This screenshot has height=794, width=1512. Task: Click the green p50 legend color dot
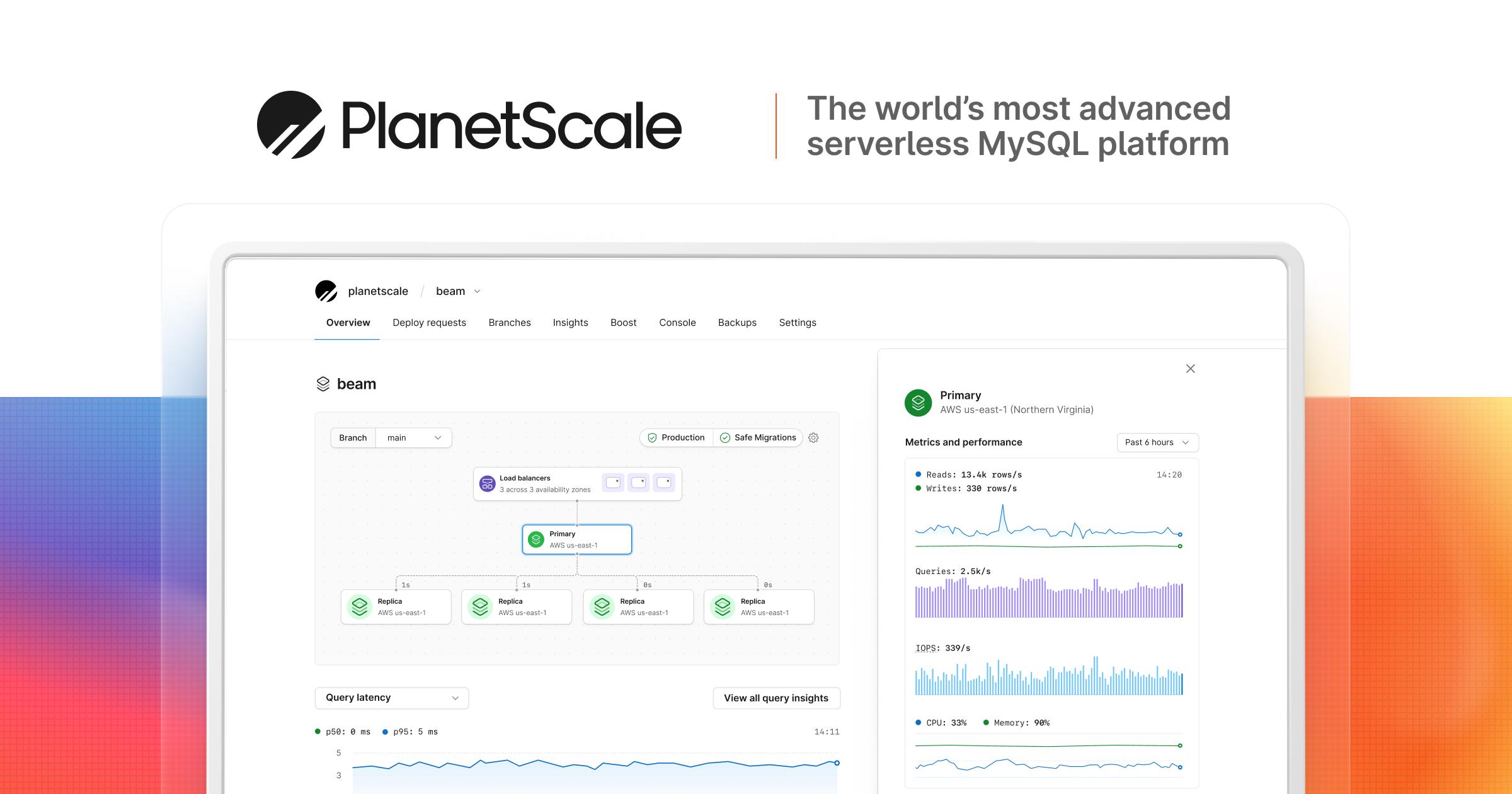click(318, 732)
